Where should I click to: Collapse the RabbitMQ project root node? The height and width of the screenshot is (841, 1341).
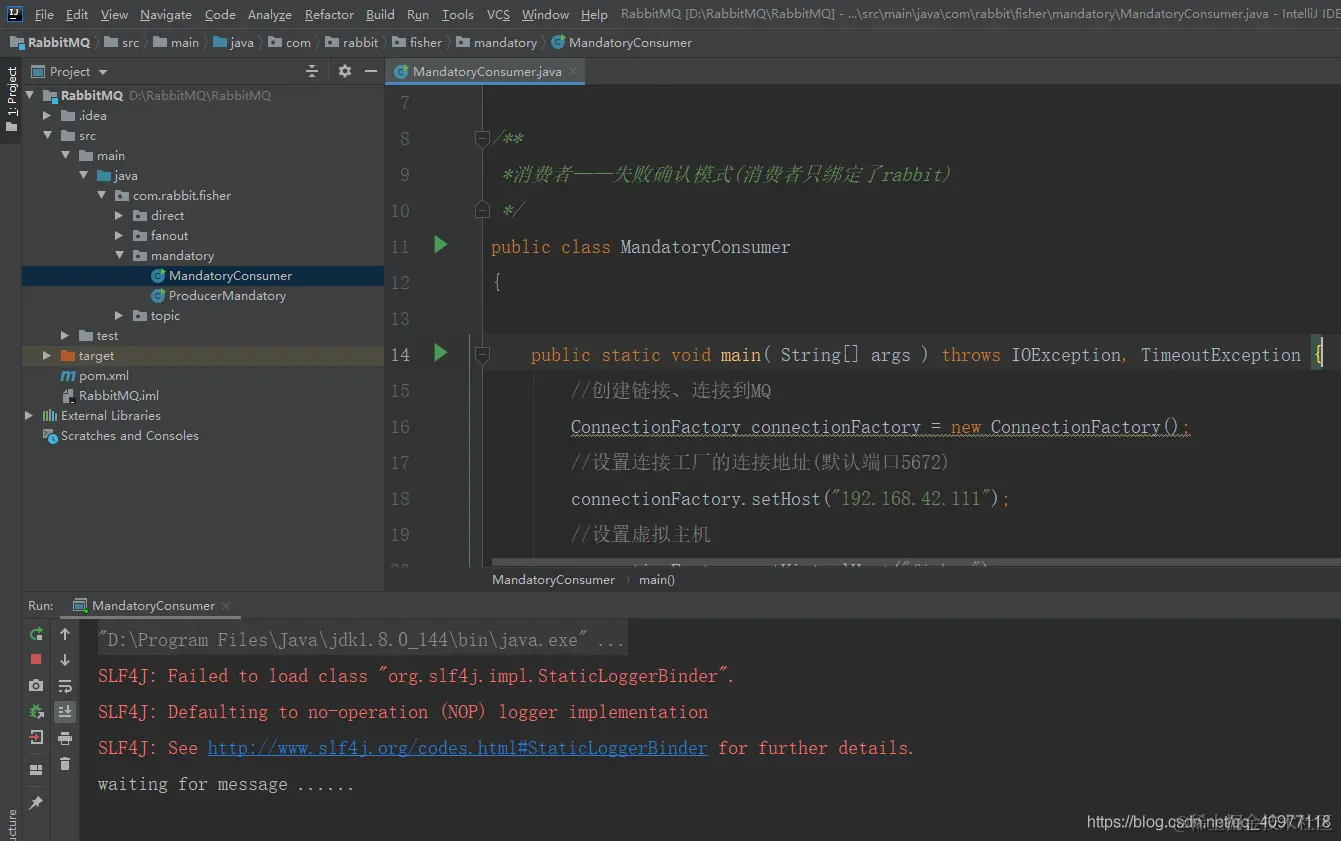pyautogui.click(x=30, y=96)
